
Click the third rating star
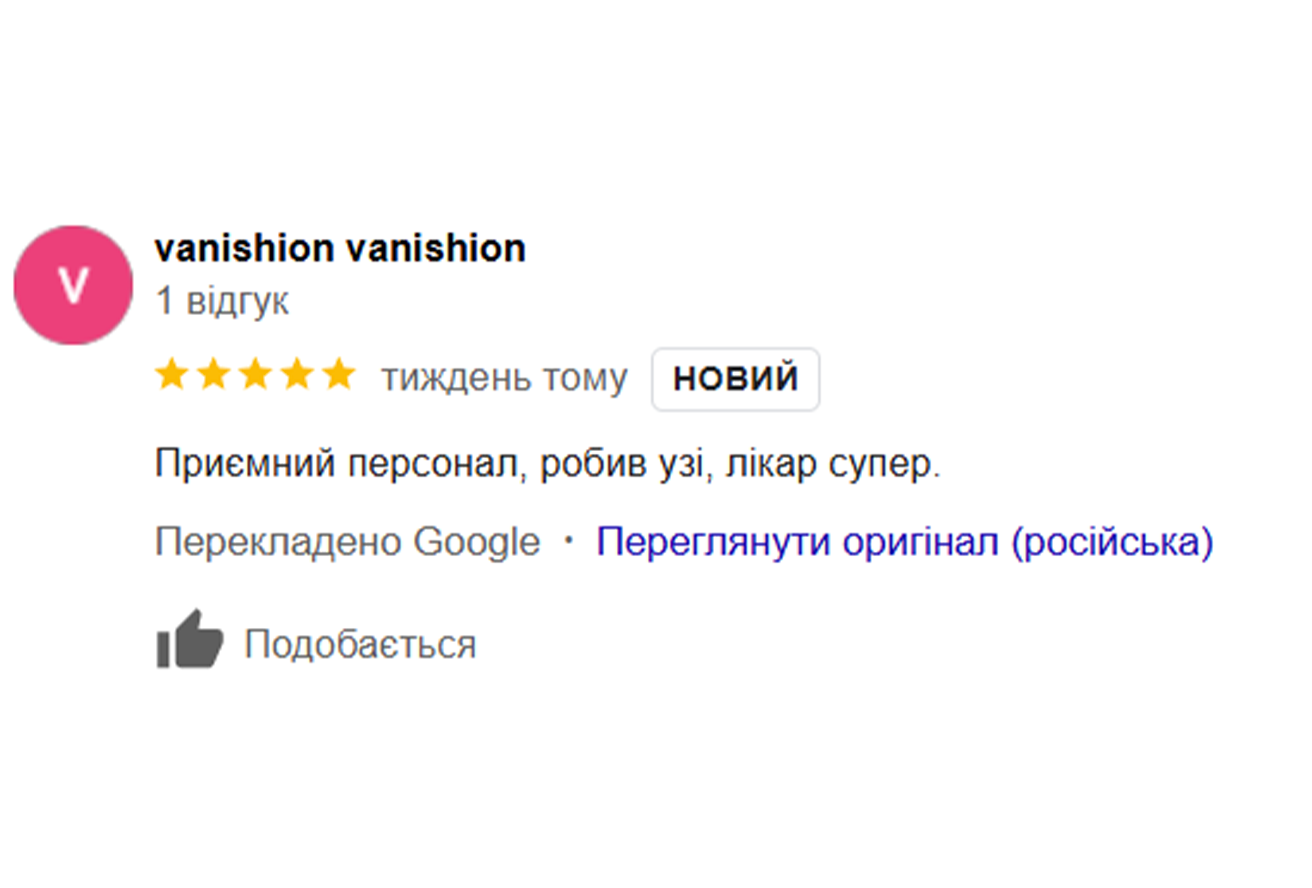(x=256, y=376)
